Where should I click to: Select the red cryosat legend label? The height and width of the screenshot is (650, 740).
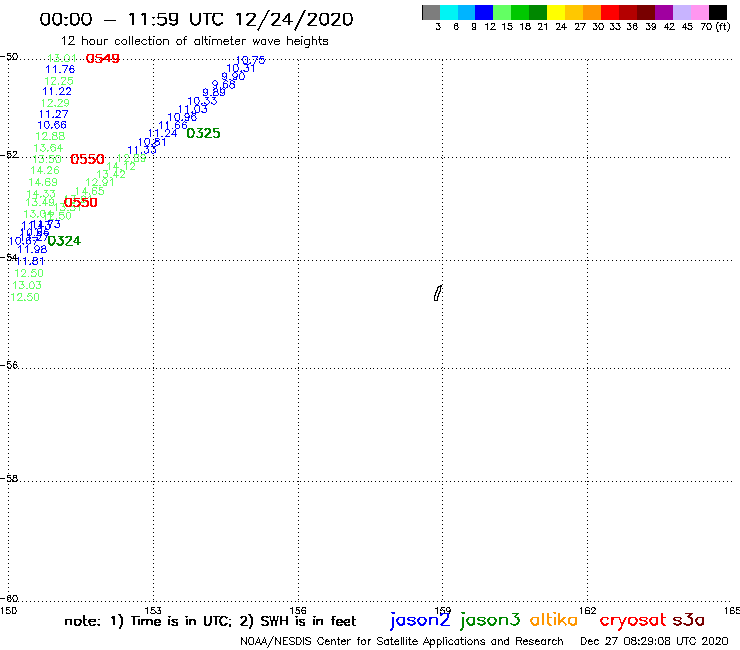click(x=632, y=621)
